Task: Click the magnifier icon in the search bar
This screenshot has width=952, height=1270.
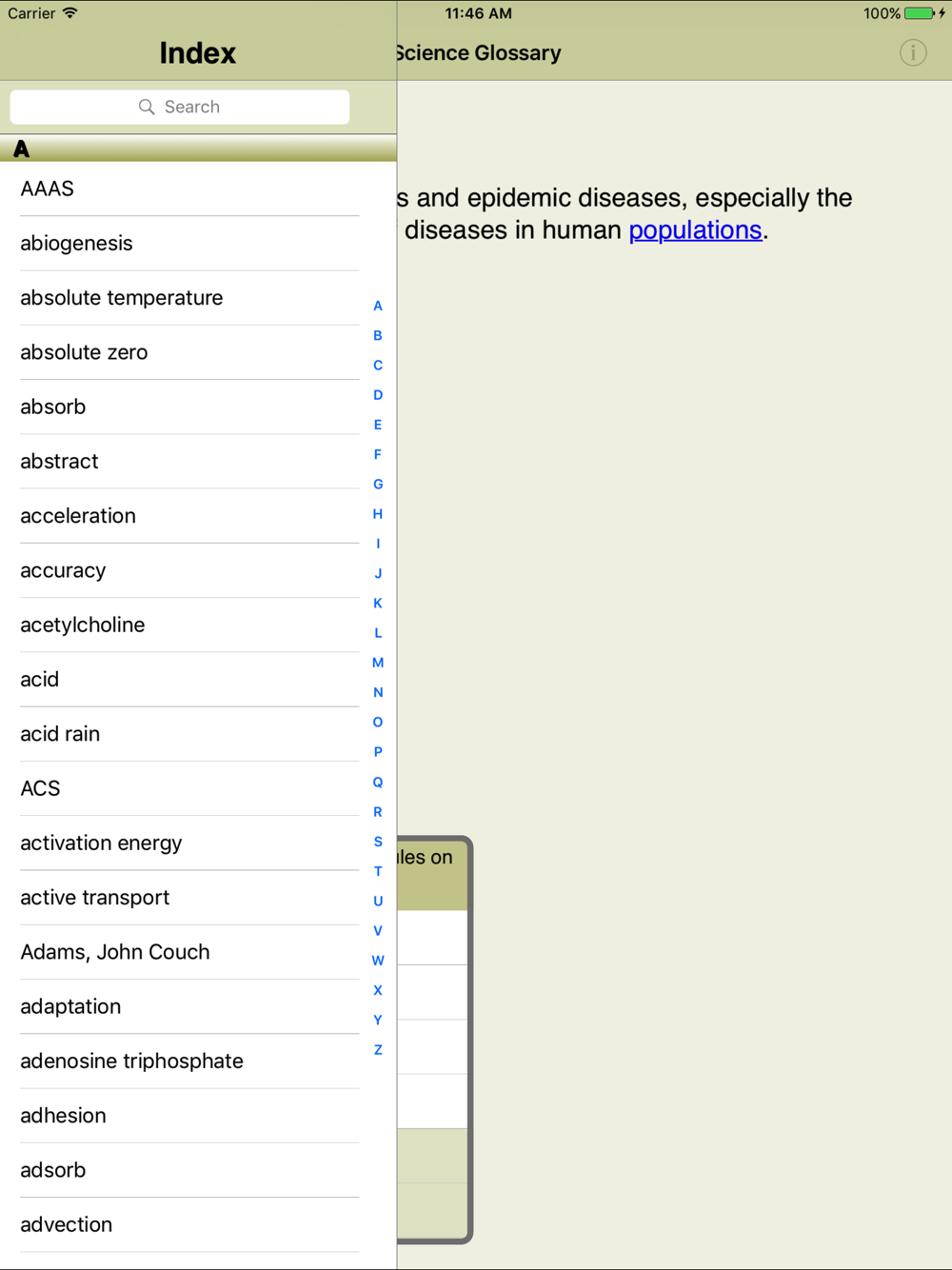Action: (x=147, y=107)
